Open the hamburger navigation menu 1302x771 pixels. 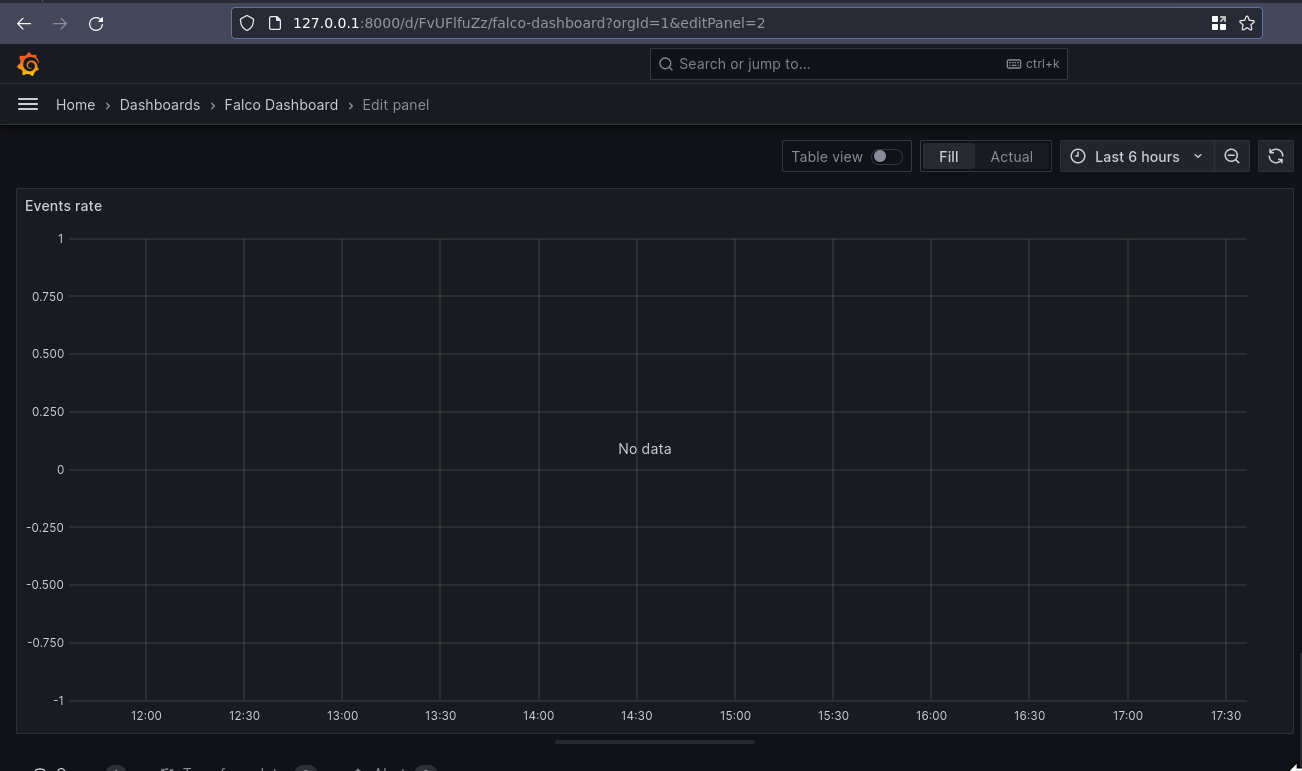(28, 104)
